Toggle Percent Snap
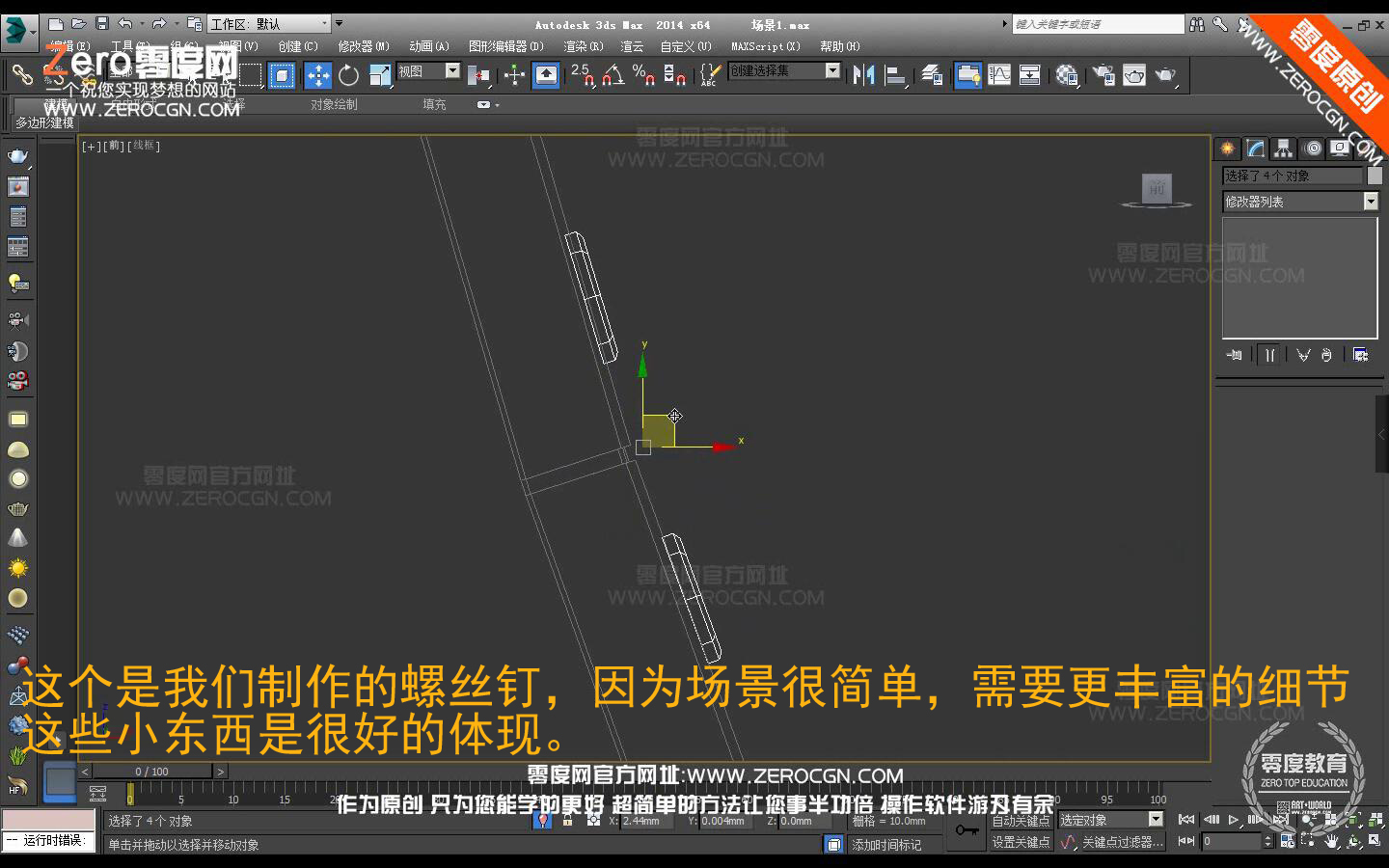 pos(643,75)
